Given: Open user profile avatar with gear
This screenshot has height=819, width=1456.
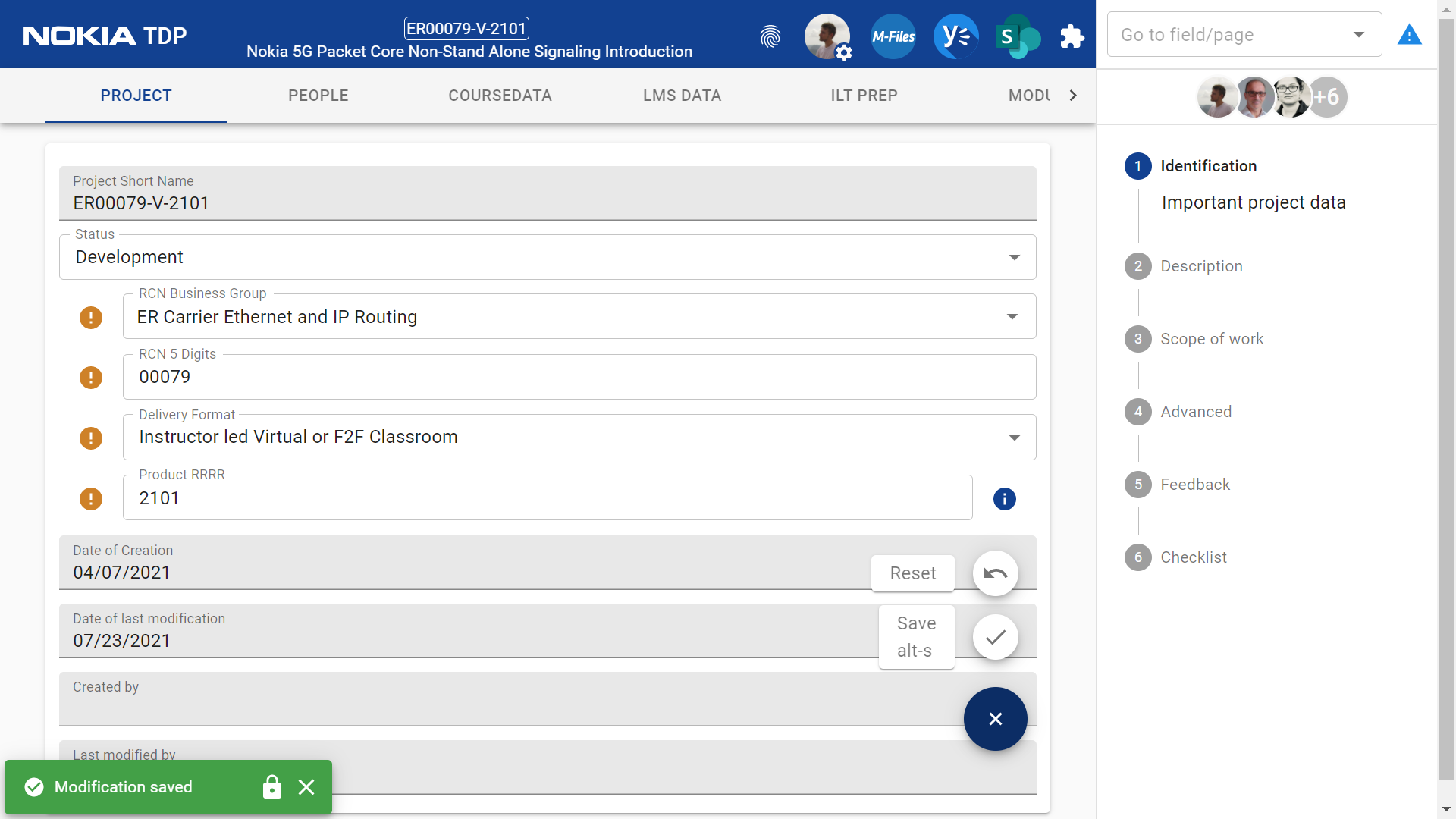Looking at the screenshot, I should [x=827, y=36].
